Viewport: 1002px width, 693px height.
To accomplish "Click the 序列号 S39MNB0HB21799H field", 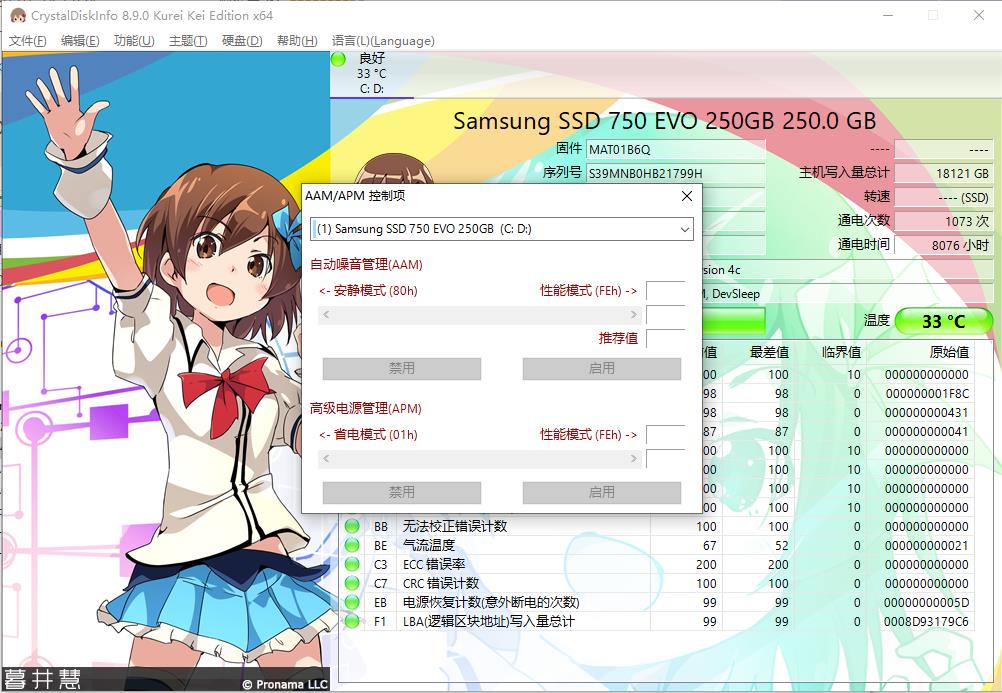I will click(675, 173).
